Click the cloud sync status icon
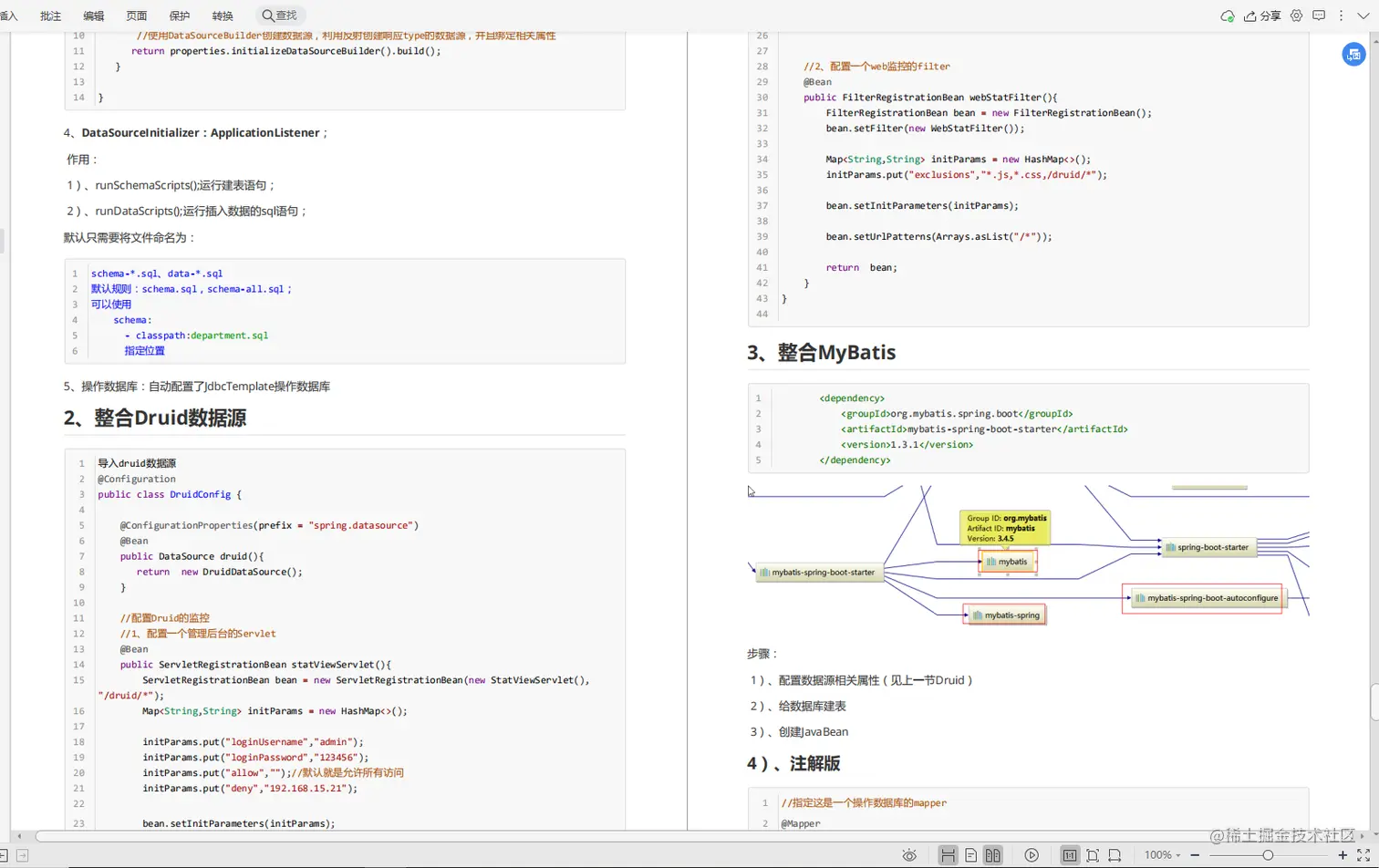The image size is (1379, 868). tap(1228, 16)
